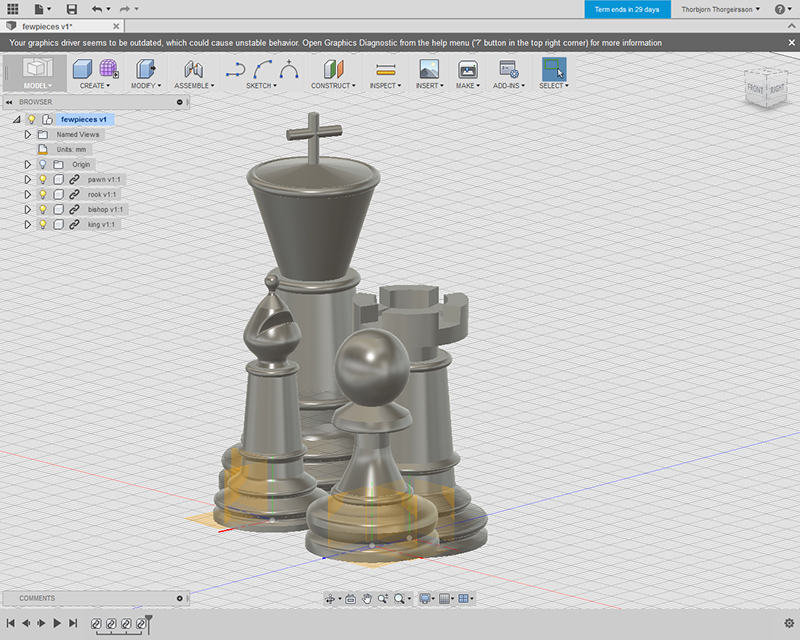Toggle bishop v1:1 visibility light bulb

click(43, 209)
